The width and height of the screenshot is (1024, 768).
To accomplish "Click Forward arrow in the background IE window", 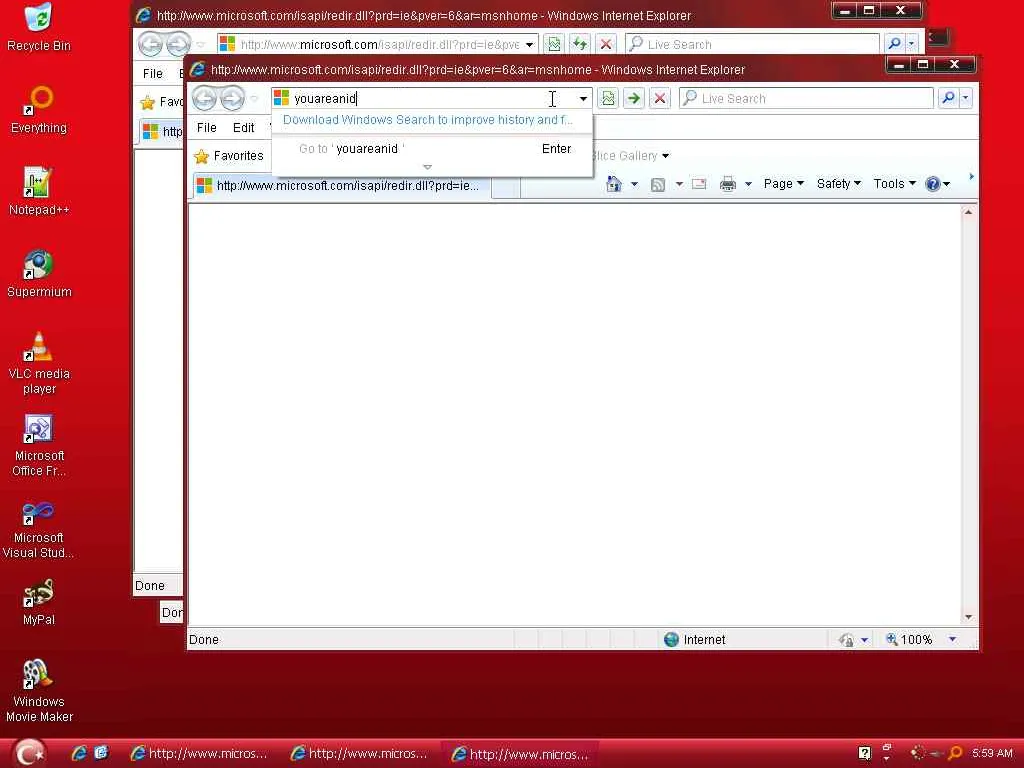I will click(177, 45).
